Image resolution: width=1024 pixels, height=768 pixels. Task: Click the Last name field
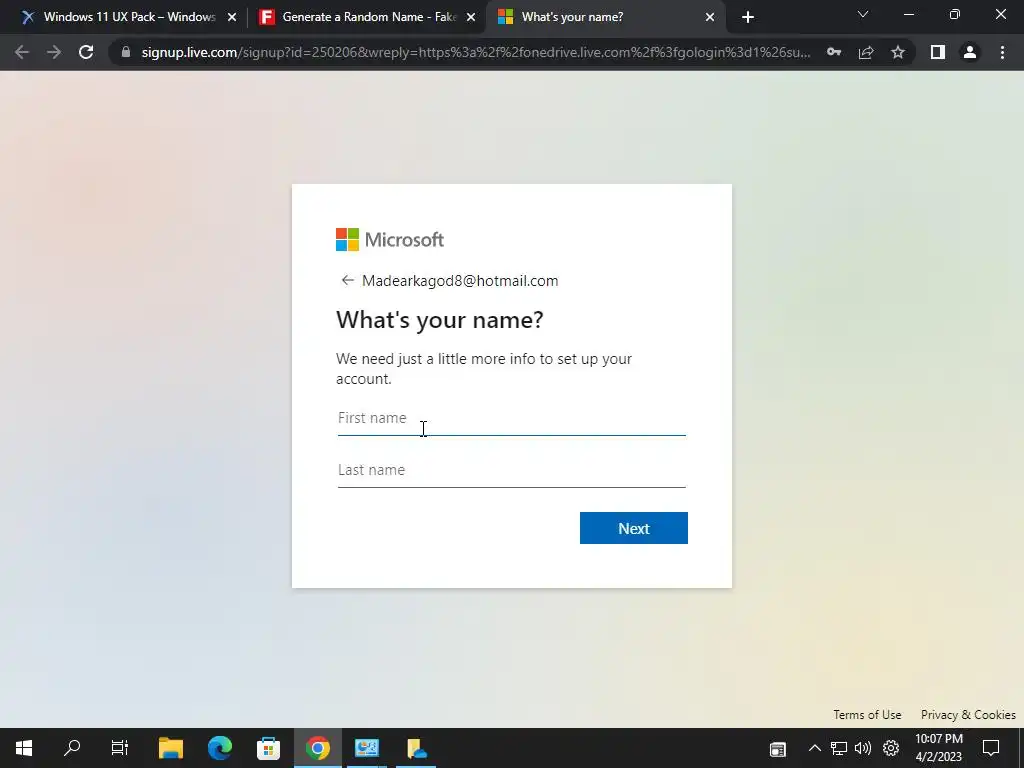tap(511, 470)
